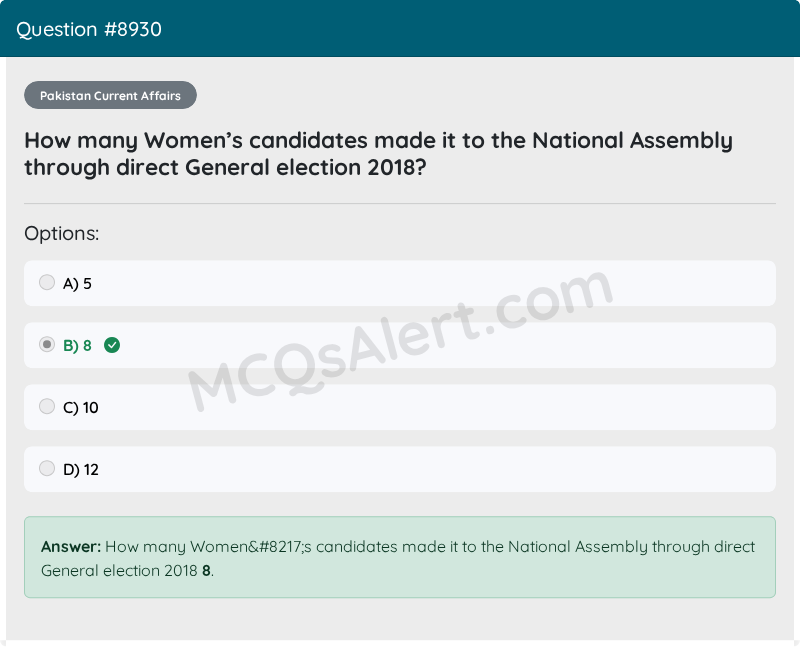
Task: Choose the radio button for option C
Action: click(x=47, y=407)
